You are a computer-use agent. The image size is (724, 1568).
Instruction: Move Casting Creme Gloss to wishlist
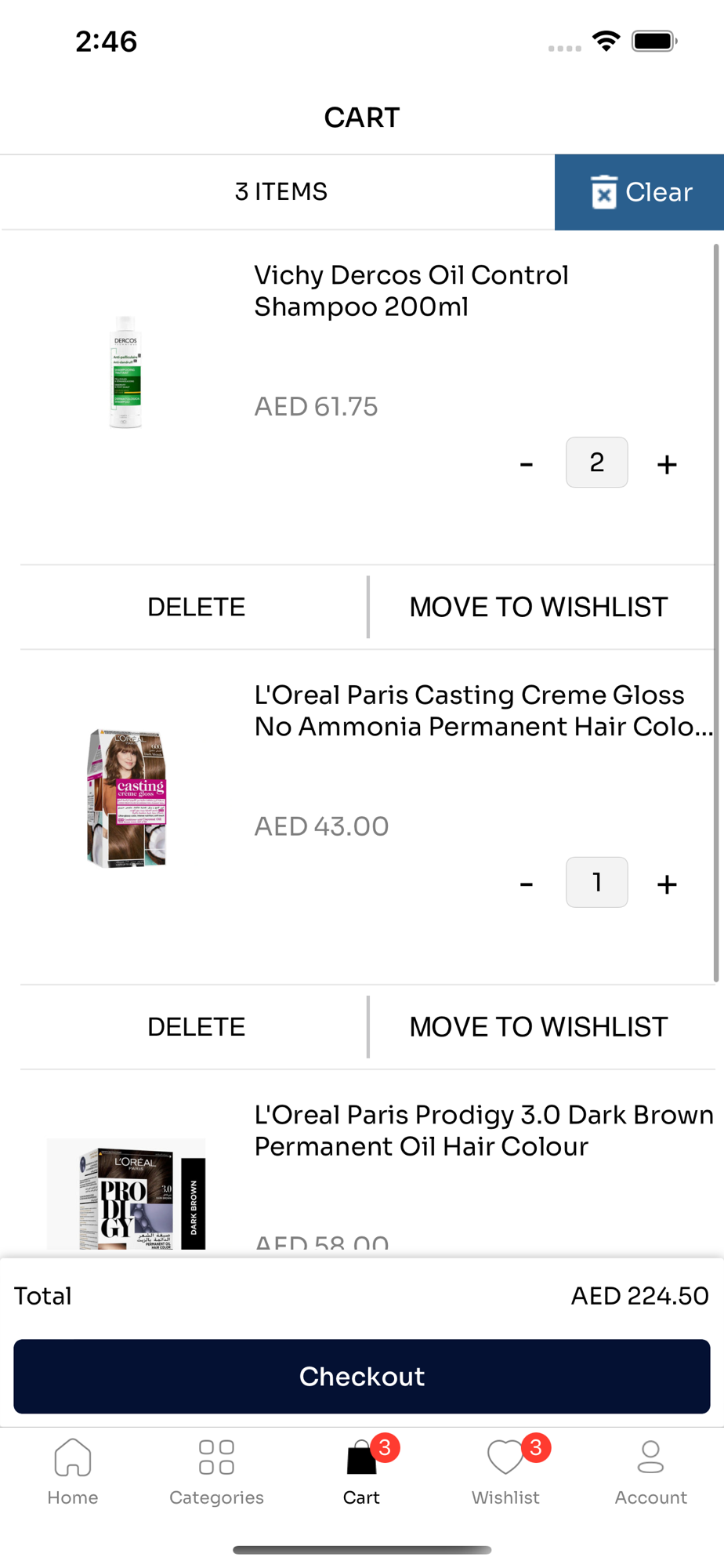click(x=539, y=1027)
